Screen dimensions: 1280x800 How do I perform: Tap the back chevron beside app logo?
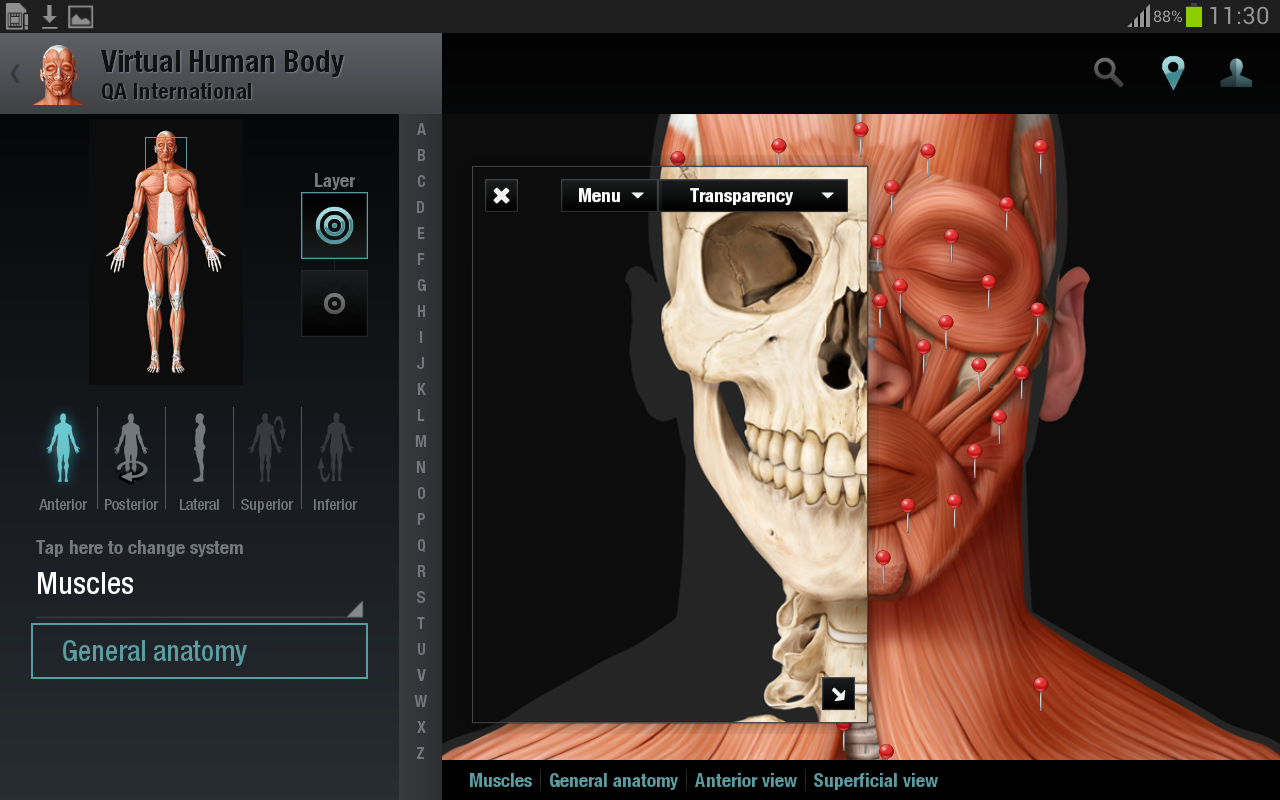click(15, 73)
